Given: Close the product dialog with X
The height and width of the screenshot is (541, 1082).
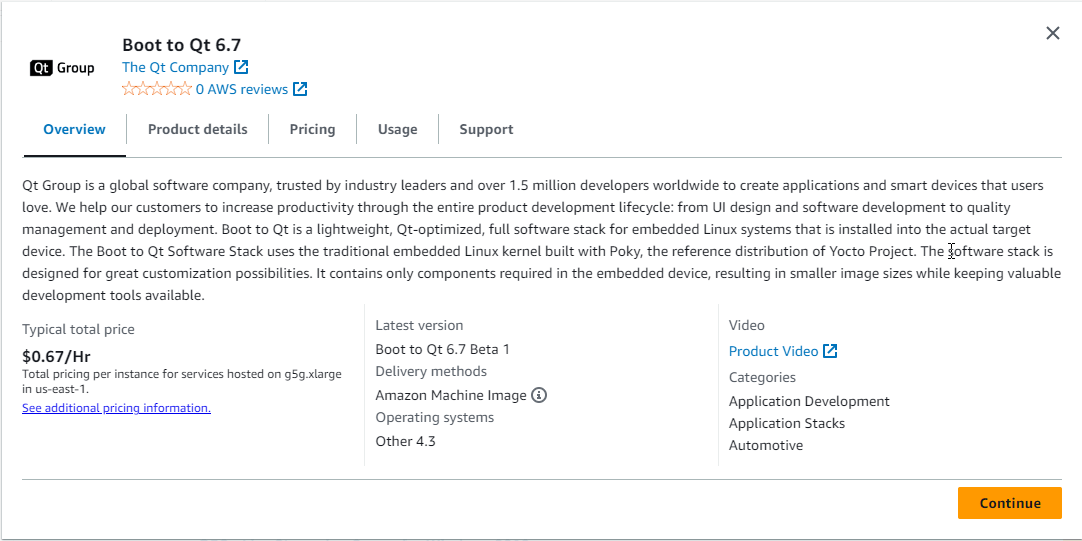Looking at the screenshot, I should (x=1052, y=33).
